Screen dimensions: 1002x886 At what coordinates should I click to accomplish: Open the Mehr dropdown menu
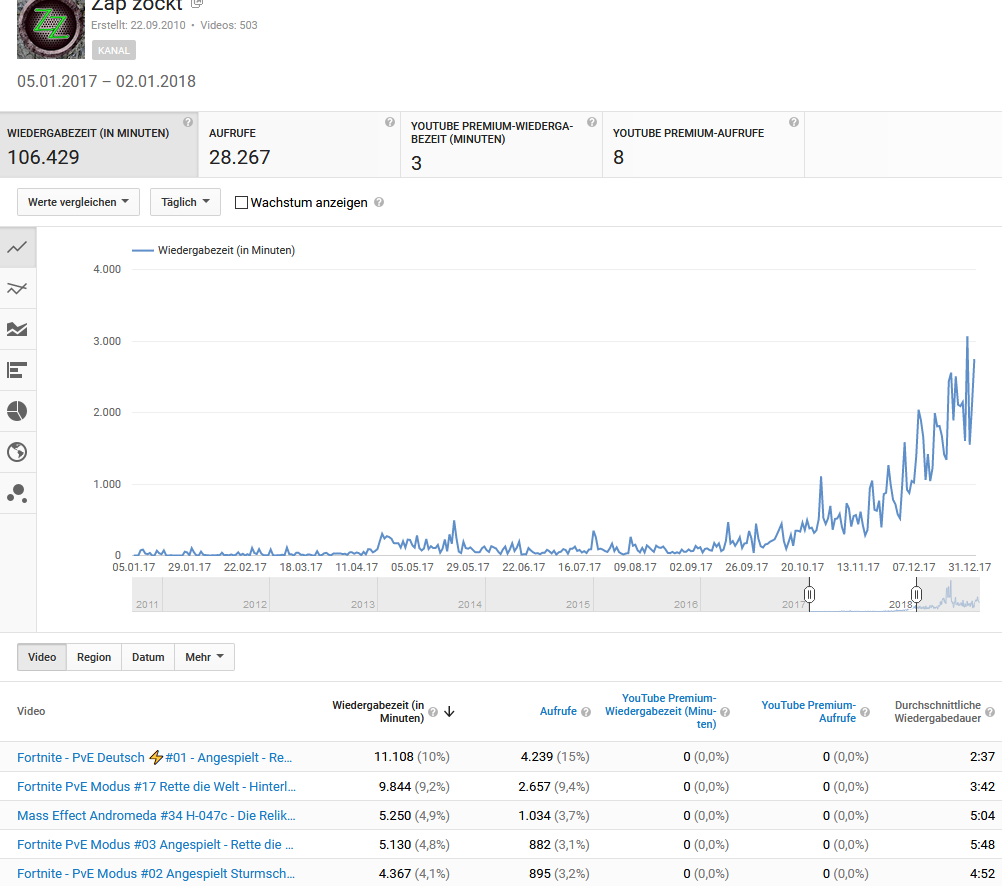(x=204, y=657)
